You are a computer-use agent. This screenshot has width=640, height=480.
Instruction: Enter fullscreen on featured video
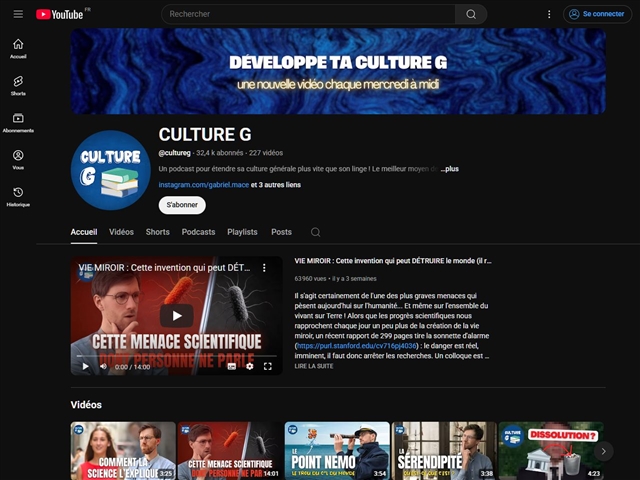pos(267,366)
